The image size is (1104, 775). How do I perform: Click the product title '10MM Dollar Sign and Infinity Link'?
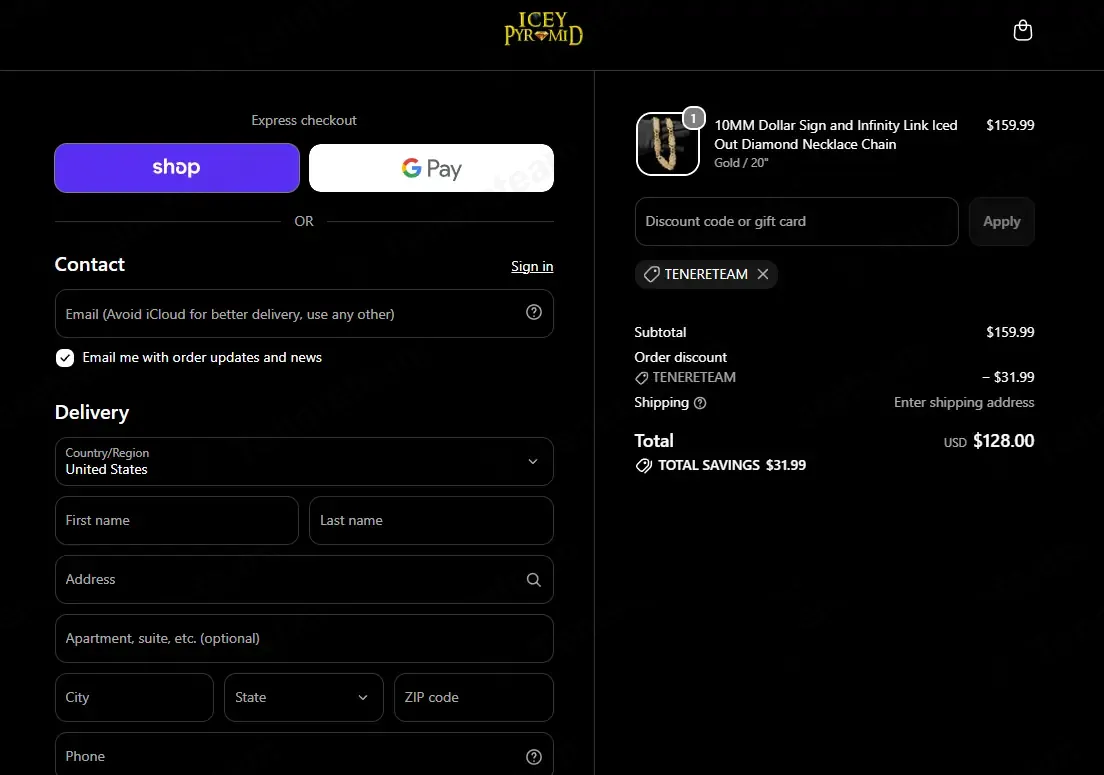[x=836, y=134]
